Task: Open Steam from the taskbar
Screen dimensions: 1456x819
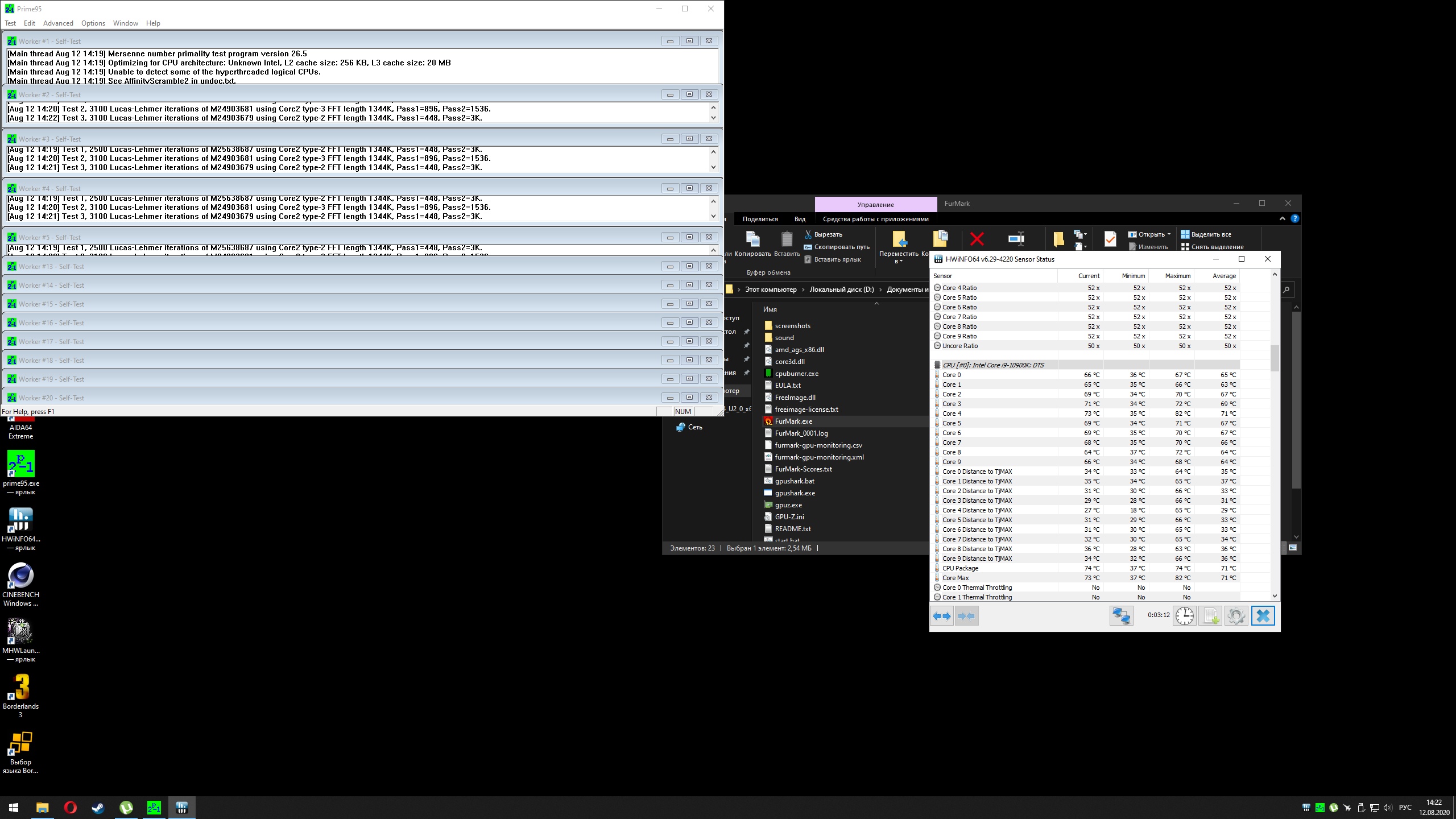Action: pyautogui.click(x=98, y=808)
